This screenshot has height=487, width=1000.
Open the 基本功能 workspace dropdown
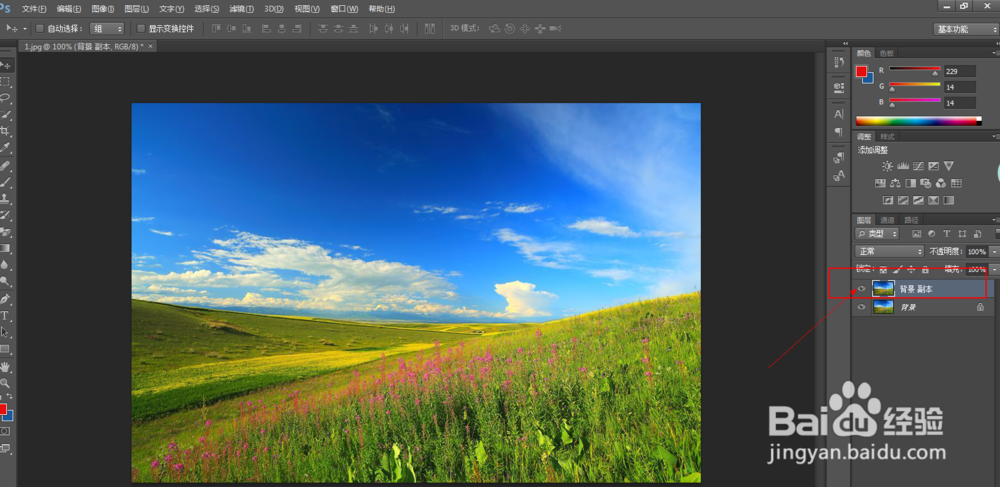pyautogui.click(x=964, y=29)
